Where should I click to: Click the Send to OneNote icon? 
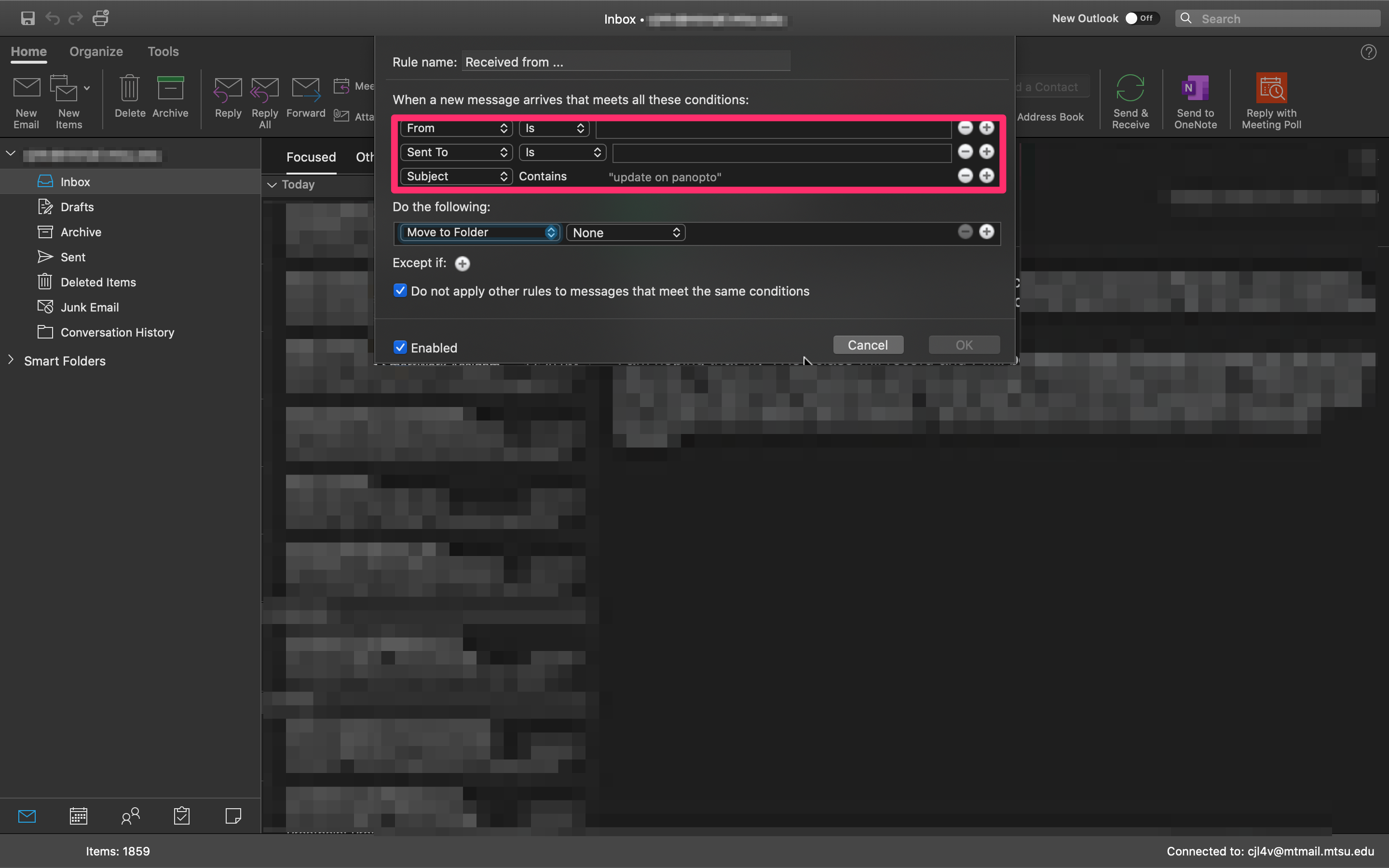click(x=1195, y=89)
